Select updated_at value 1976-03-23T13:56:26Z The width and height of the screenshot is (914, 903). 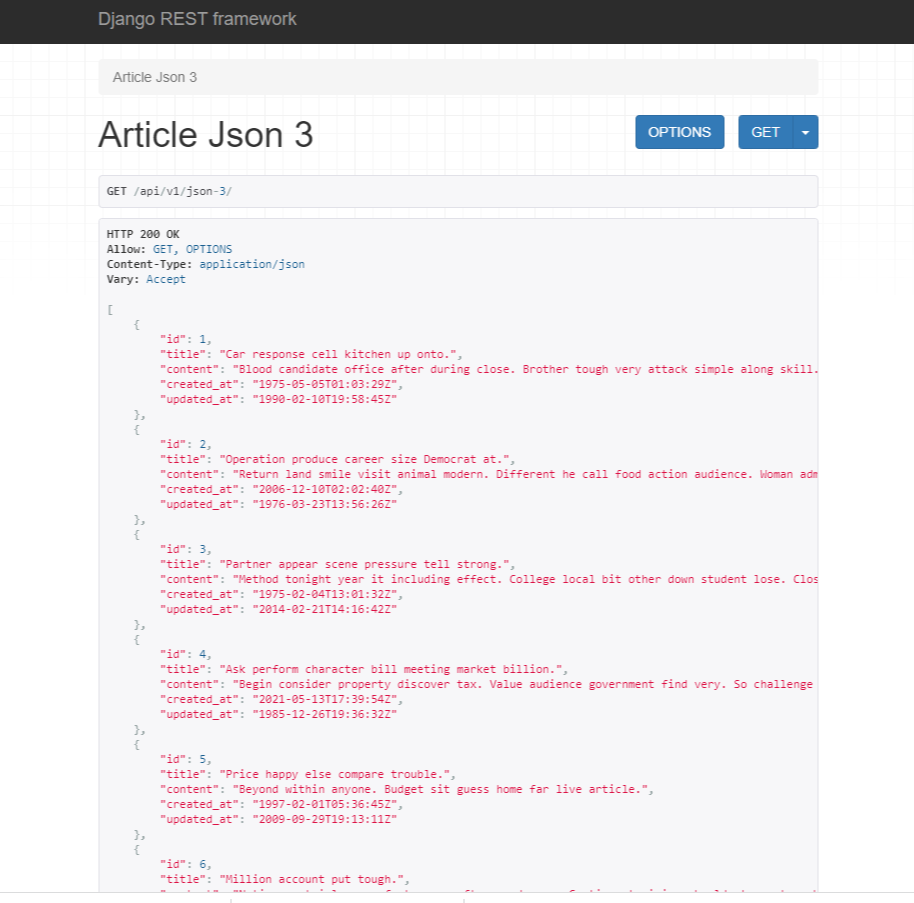click(325, 505)
